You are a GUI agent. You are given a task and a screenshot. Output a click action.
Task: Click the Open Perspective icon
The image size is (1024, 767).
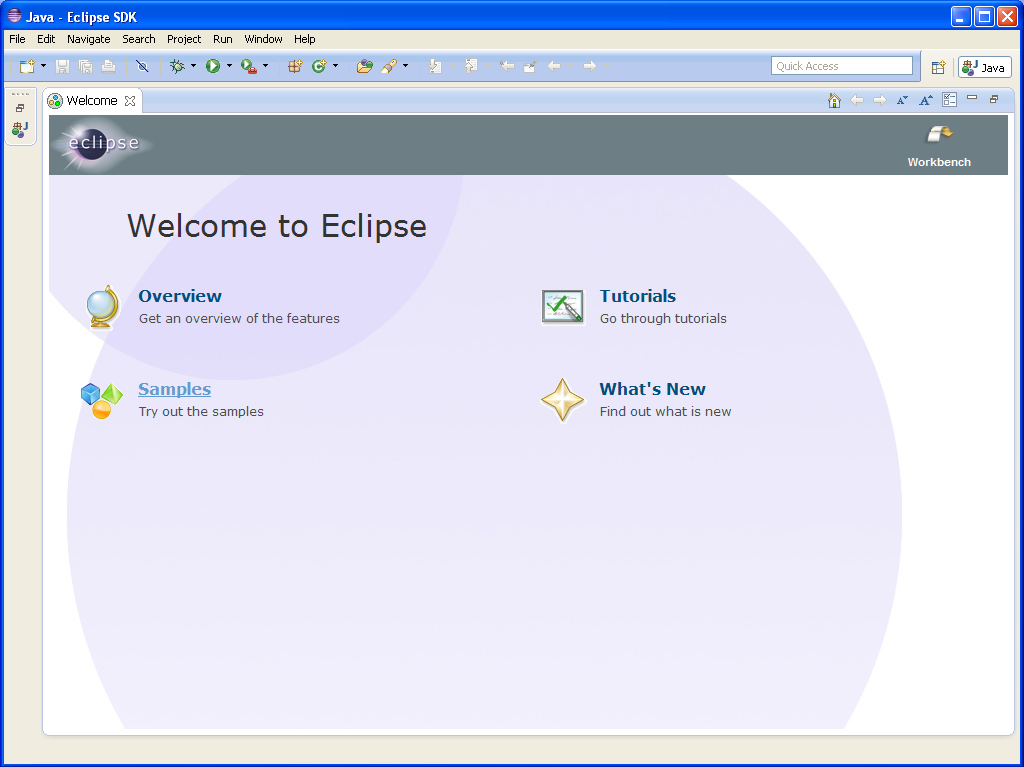938,67
